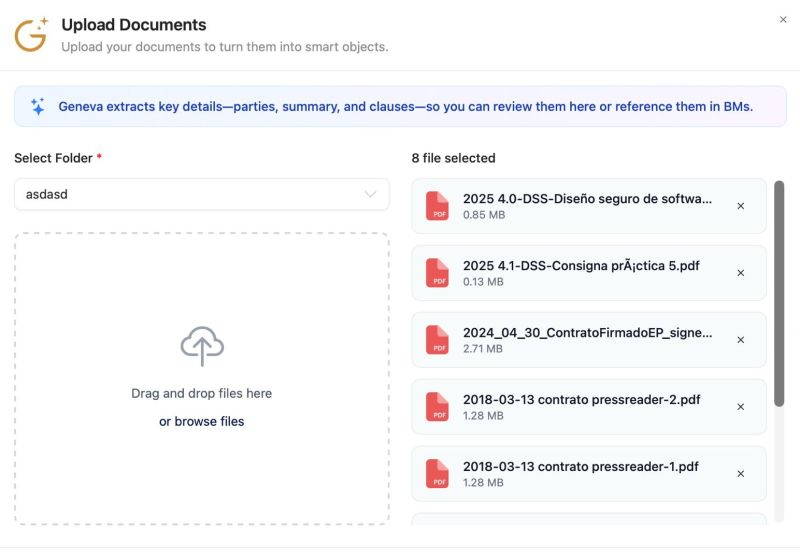Screen dimensions: 800x558
Task: Remove file 2025 4.0-DSS-Diseño seguro de softwa
Action: 741,206
